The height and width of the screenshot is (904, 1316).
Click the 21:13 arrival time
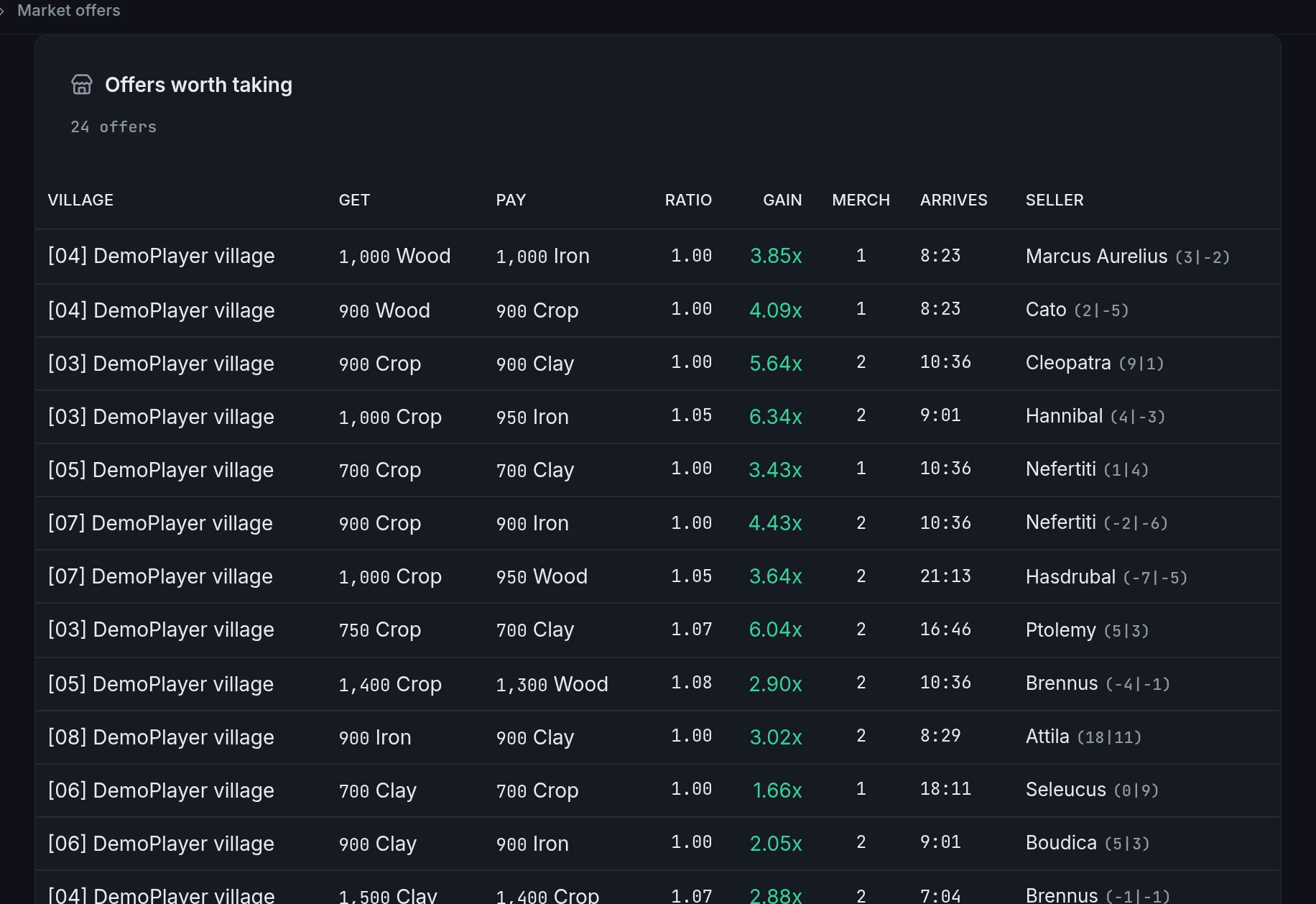945,576
